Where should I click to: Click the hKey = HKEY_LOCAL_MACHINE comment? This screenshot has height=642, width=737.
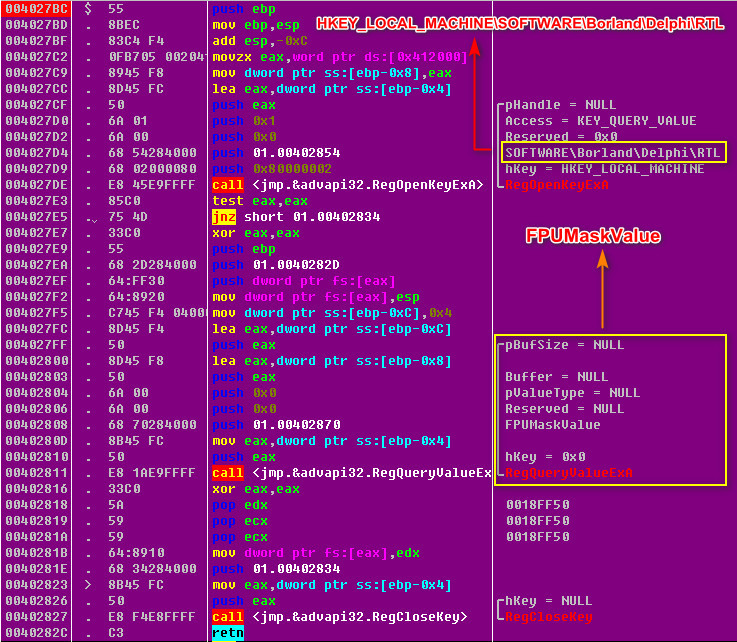pos(604,169)
